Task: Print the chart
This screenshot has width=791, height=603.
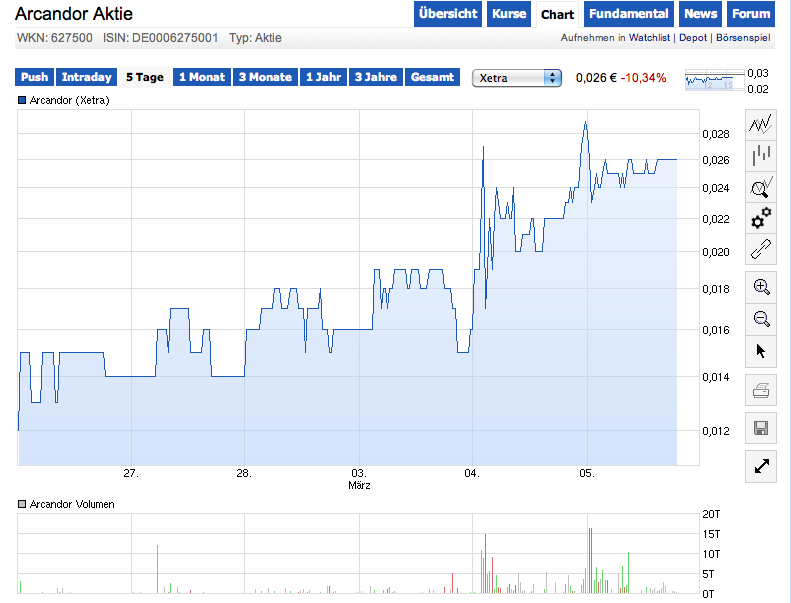Action: click(761, 390)
